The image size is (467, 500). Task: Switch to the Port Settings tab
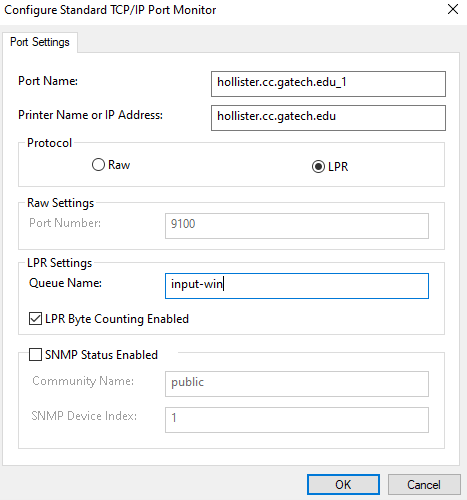(x=40, y=42)
